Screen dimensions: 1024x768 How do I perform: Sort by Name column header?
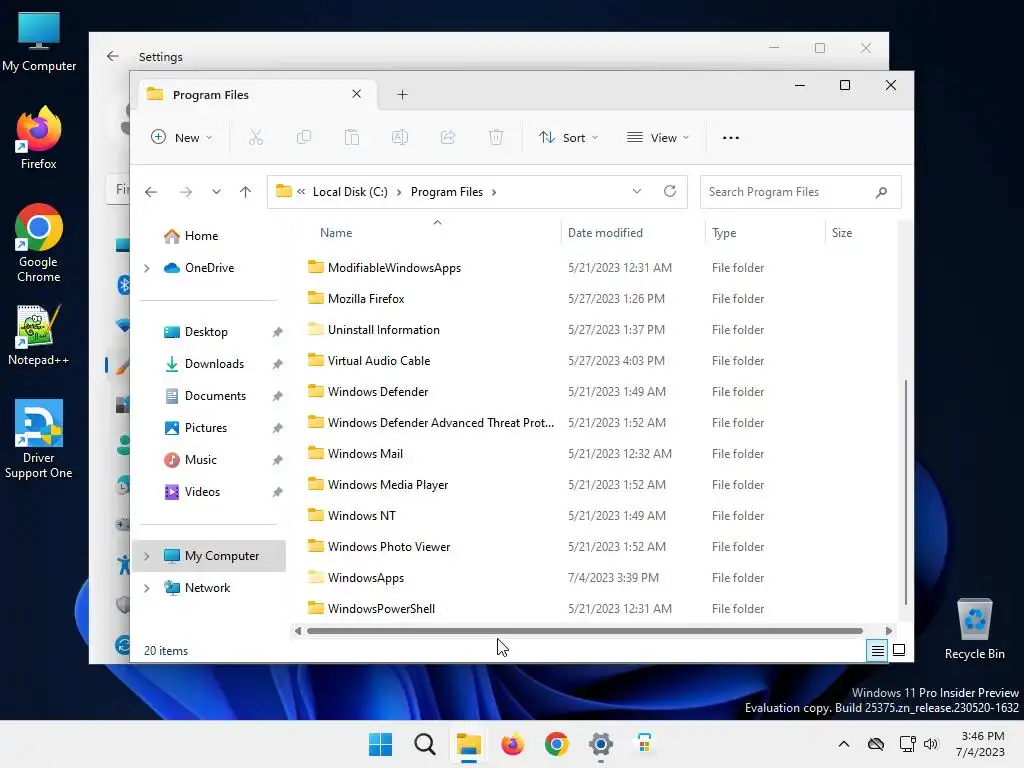[x=336, y=232]
